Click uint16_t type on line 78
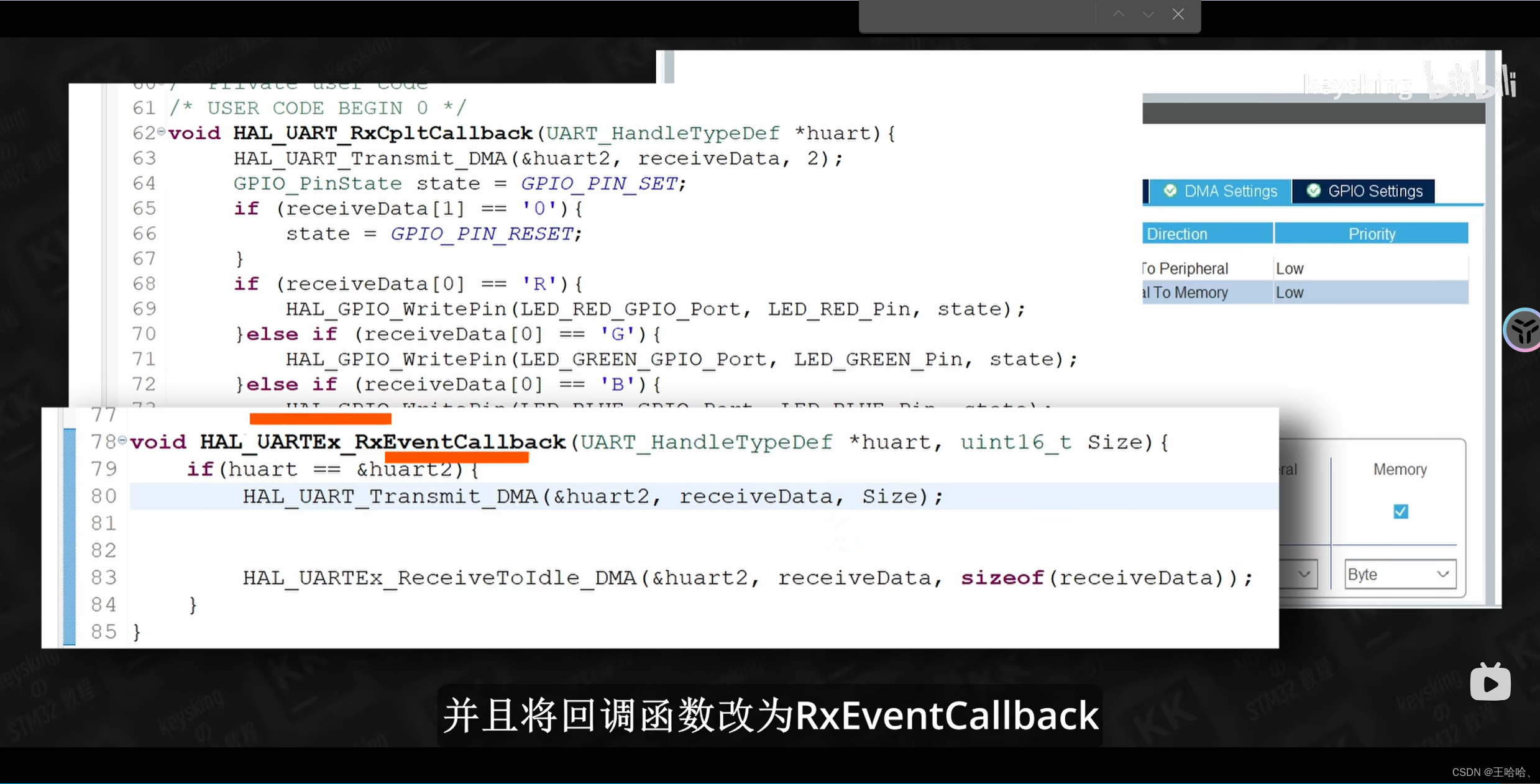The width and height of the screenshot is (1540, 784). (1015, 442)
